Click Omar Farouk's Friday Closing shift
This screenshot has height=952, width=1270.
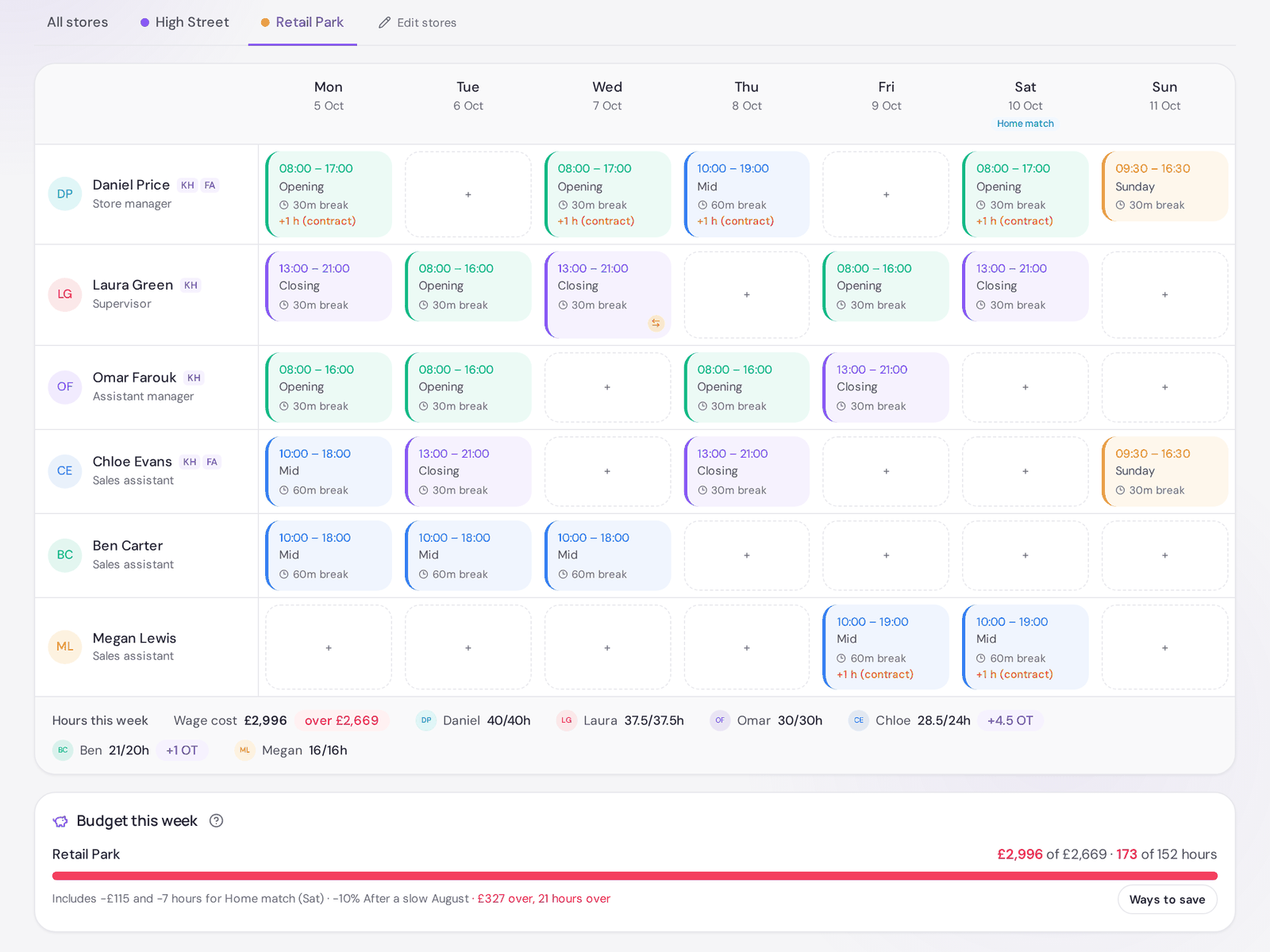coord(886,387)
